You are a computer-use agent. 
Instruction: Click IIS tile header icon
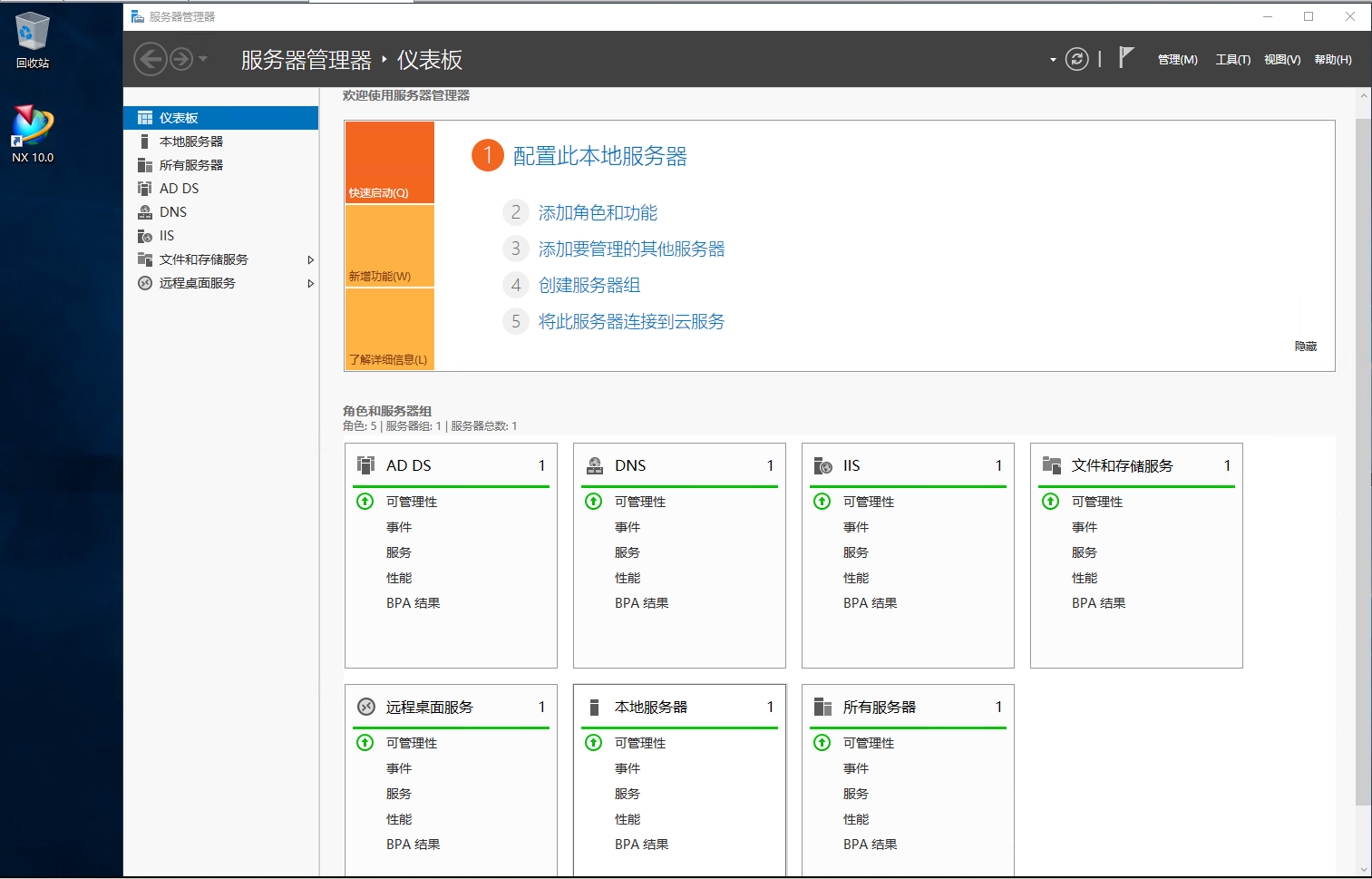pyautogui.click(x=822, y=465)
